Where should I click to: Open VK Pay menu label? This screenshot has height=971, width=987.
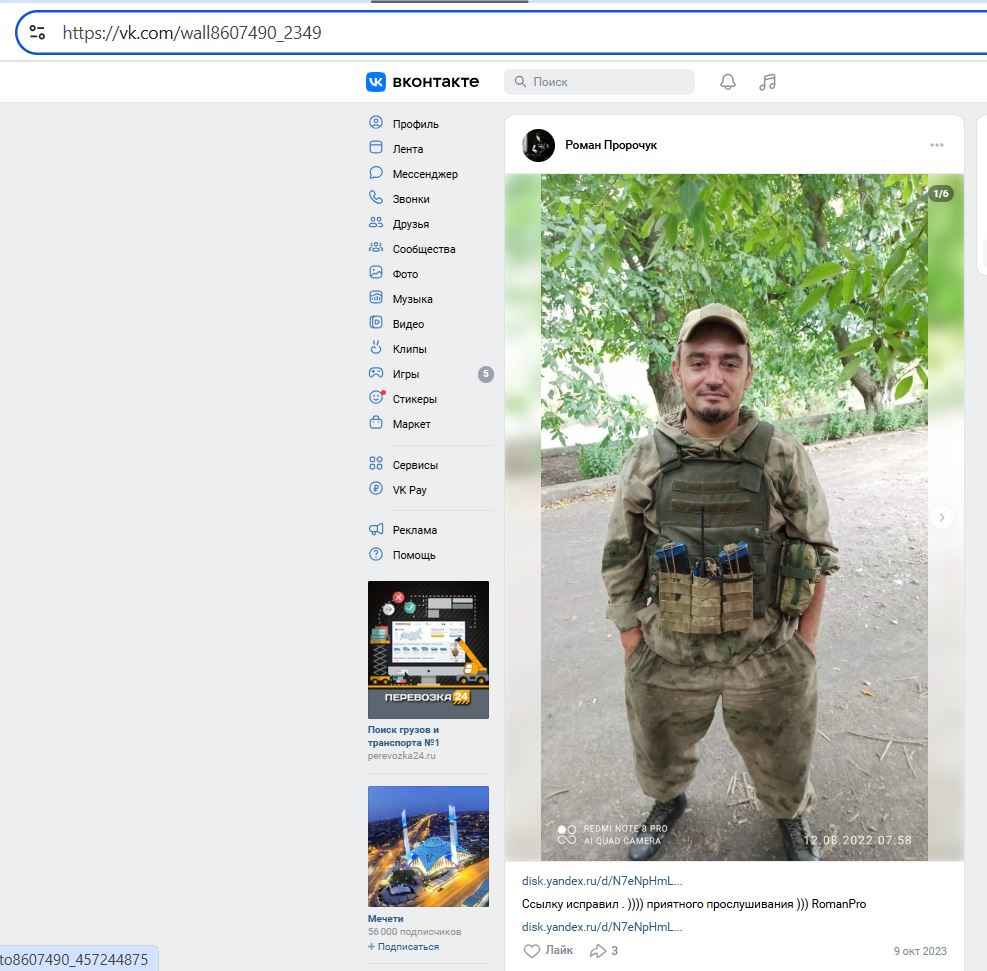[x=410, y=490]
